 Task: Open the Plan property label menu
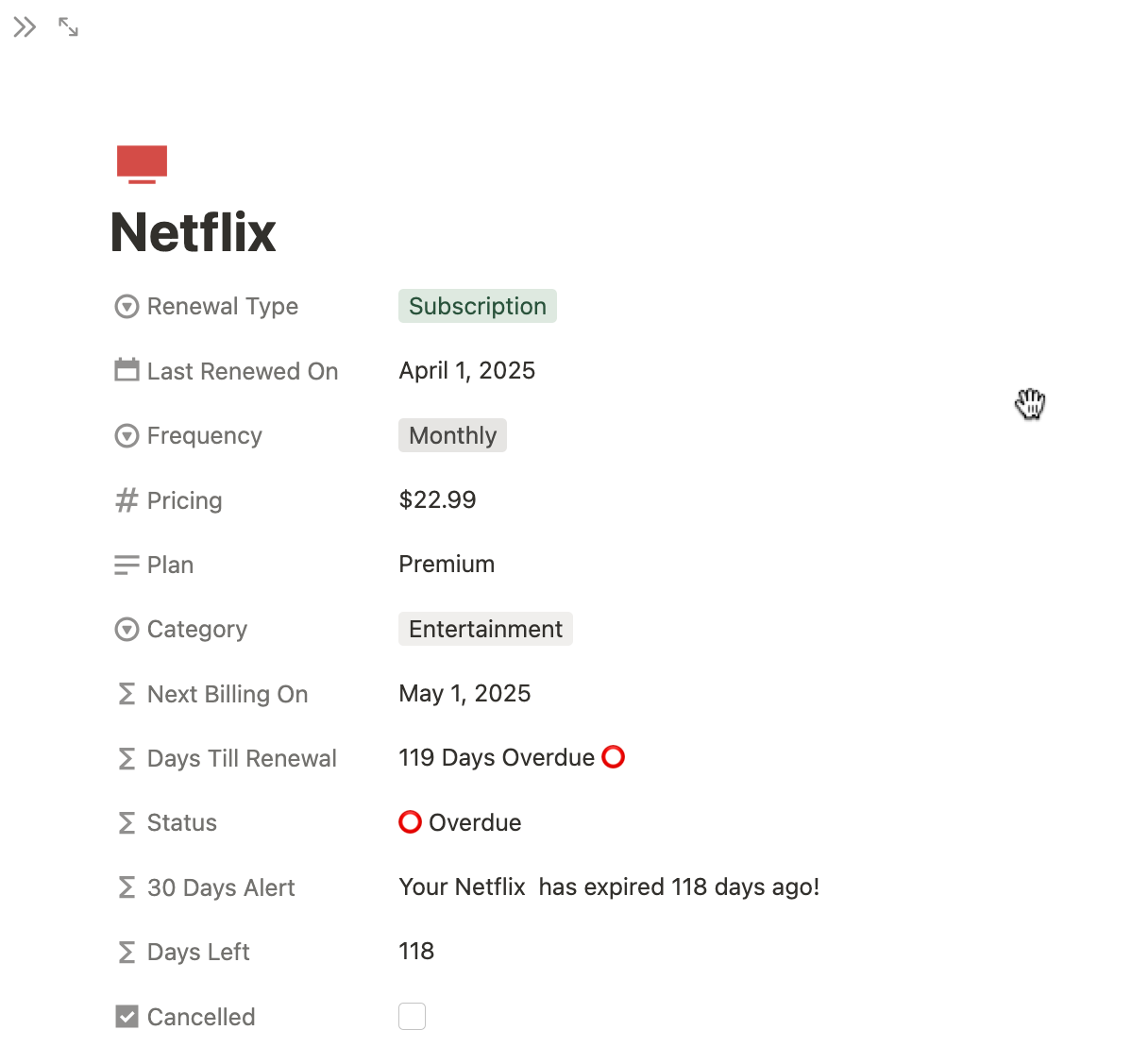pos(170,565)
